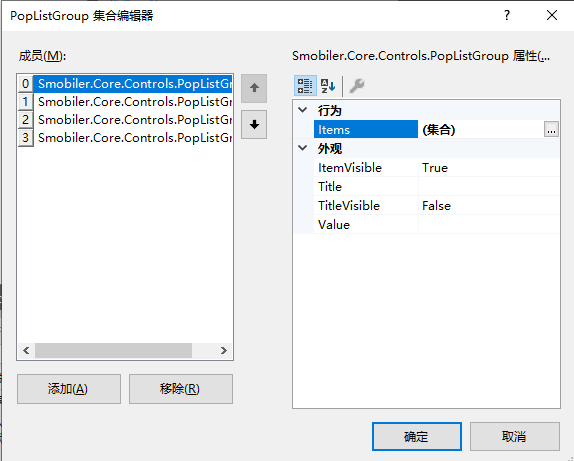Cancel with the 取消 button

[x=515, y=436]
